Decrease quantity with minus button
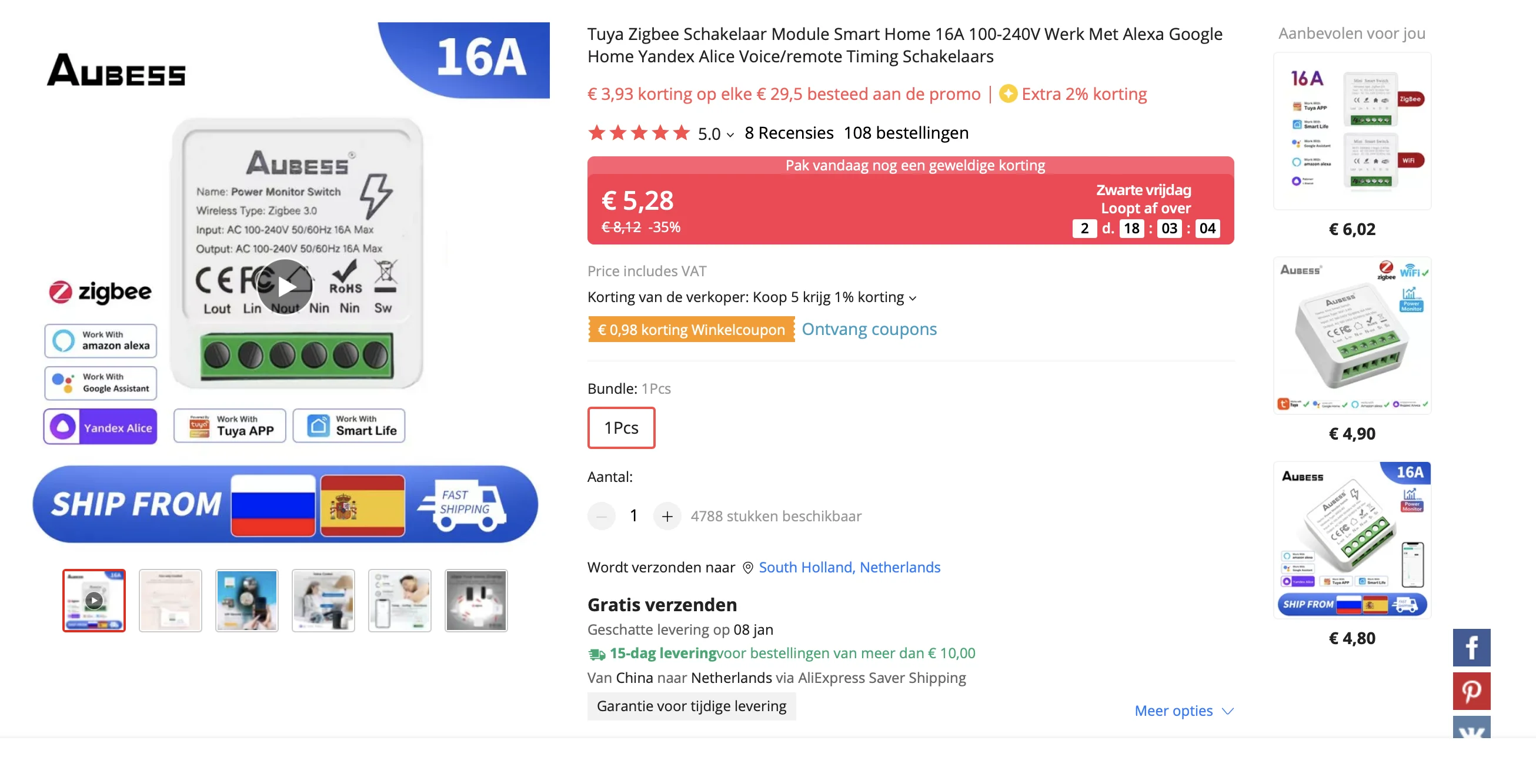Screen dimensions: 1536x784 click(601, 516)
